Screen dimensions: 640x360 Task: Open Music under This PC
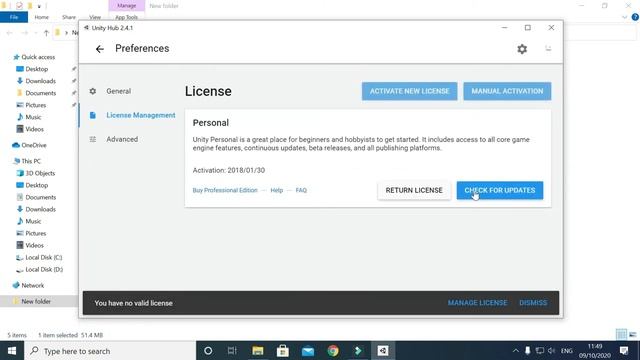point(33,221)
